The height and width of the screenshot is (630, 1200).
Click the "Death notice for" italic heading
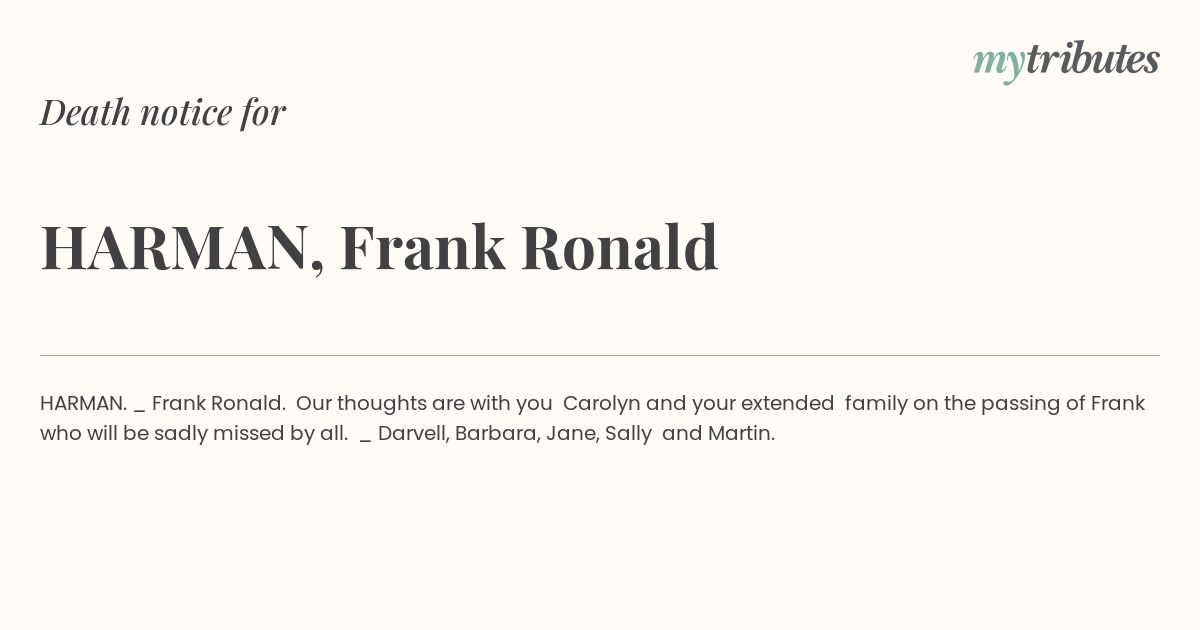[163, 112]
